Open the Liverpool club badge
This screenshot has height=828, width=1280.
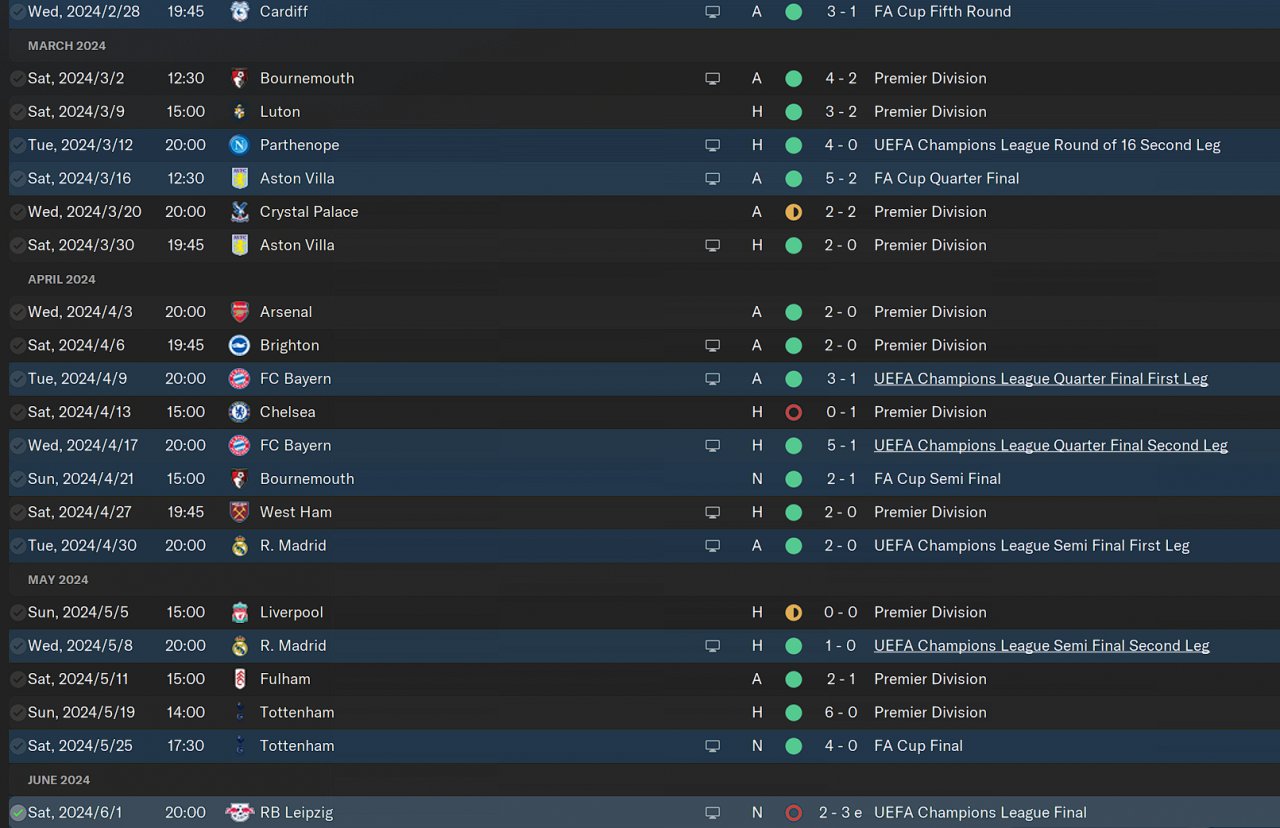239,612
